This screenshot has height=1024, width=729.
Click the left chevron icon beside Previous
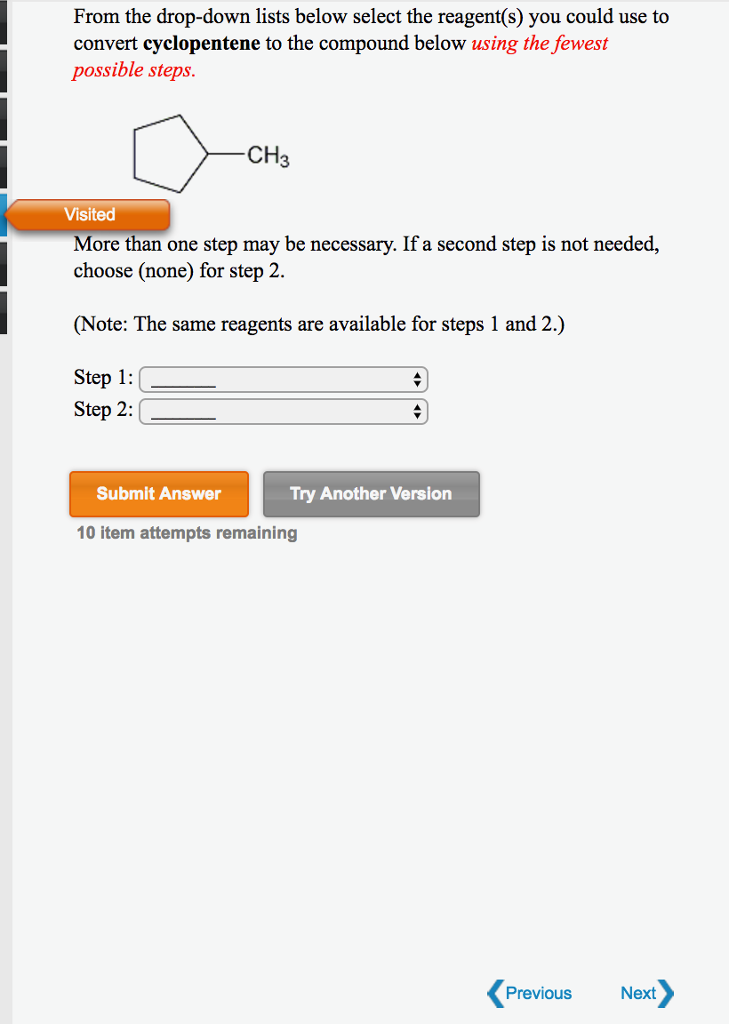pos(495,993)
